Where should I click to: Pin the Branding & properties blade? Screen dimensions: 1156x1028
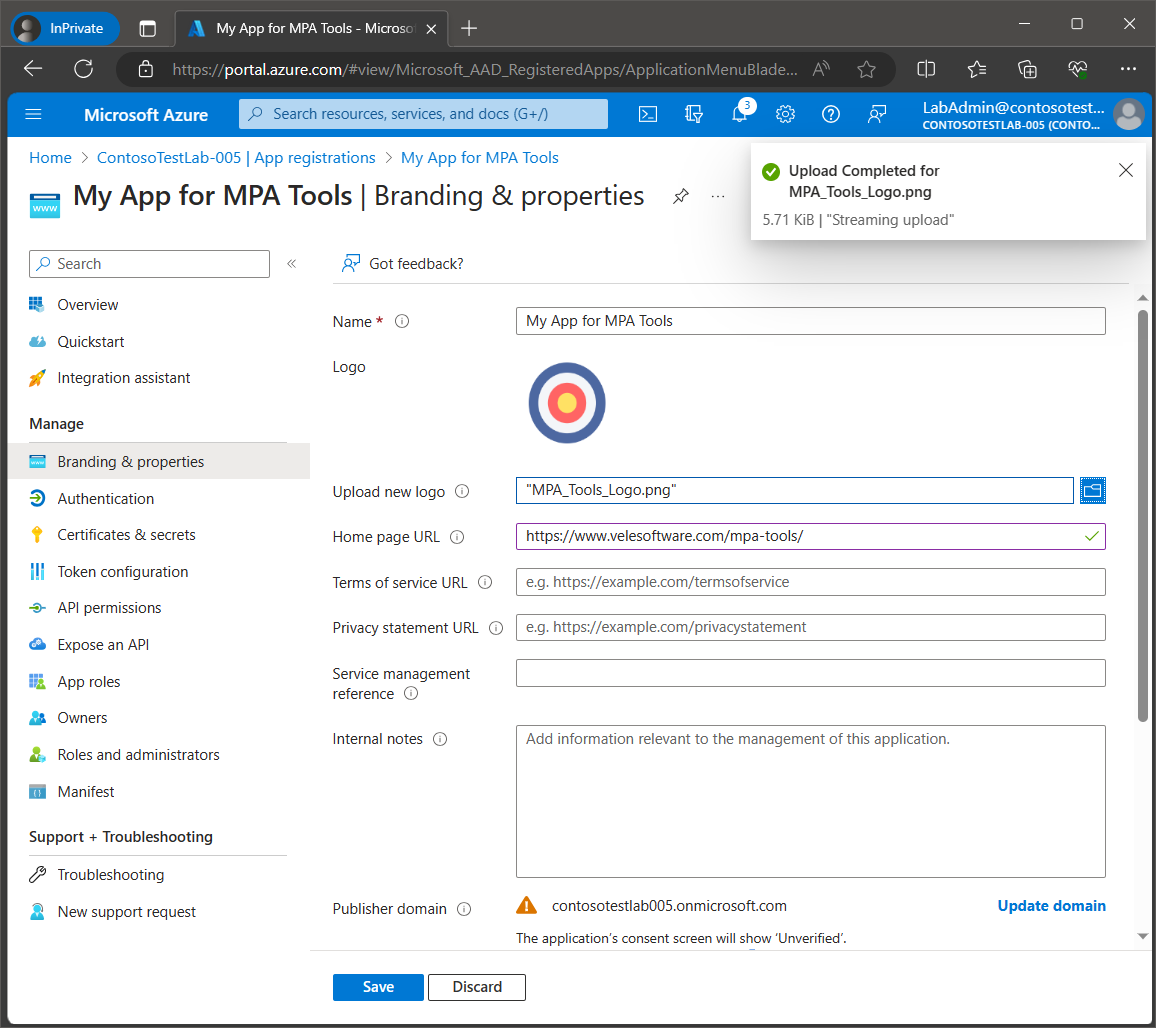tap(680, 196)
